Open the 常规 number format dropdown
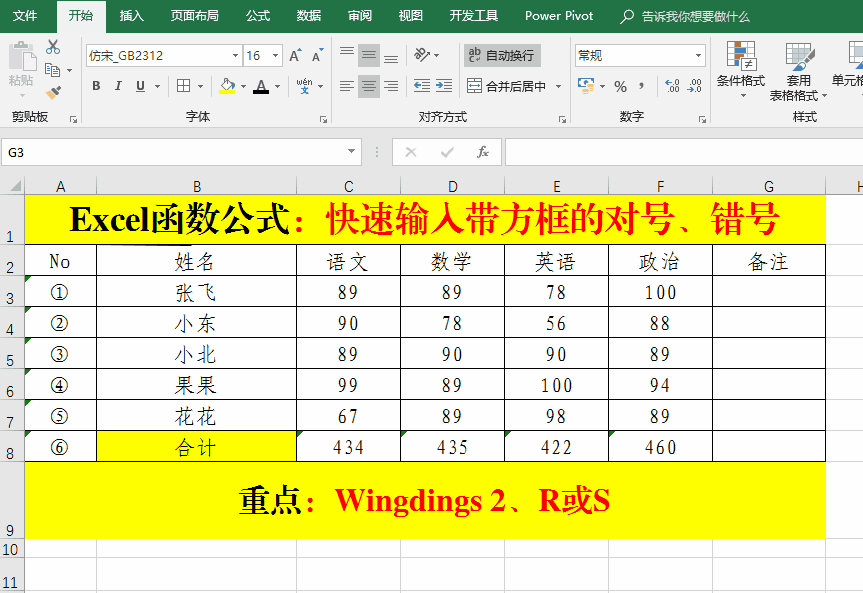This screenshot has height=593, width=863. [x=698, y=56]
